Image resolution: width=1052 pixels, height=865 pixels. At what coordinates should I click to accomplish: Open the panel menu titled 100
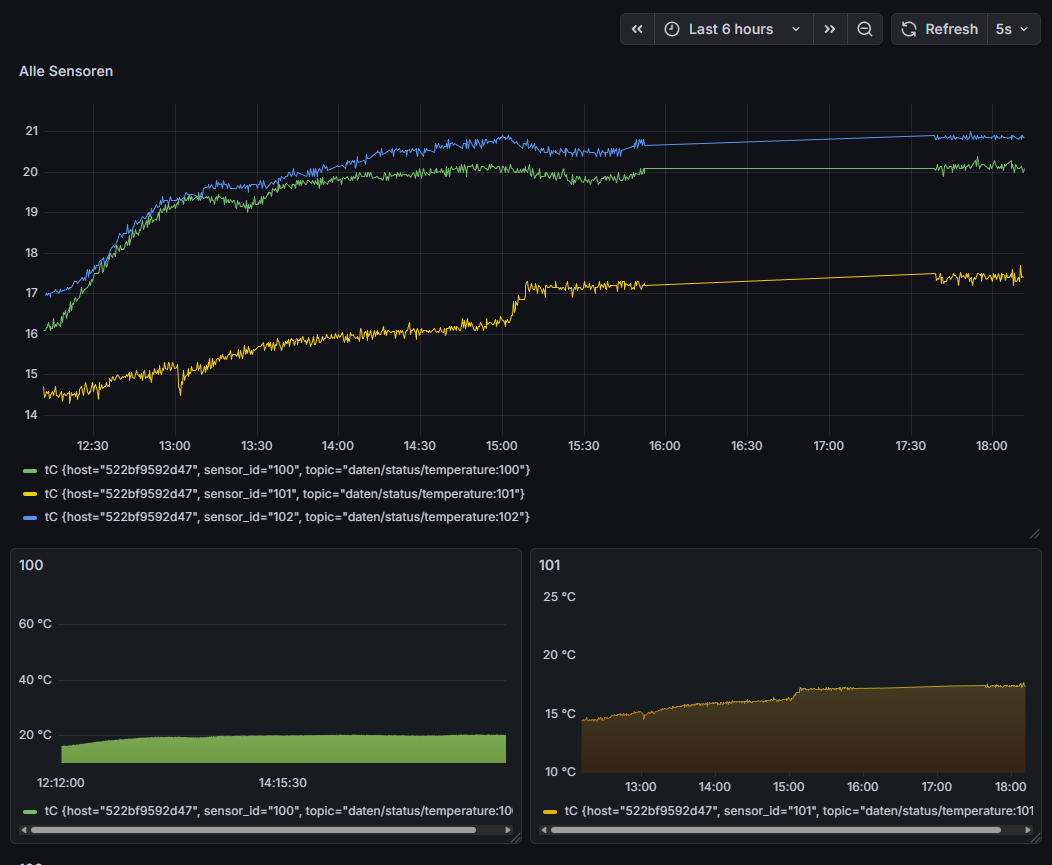(30, 565)
